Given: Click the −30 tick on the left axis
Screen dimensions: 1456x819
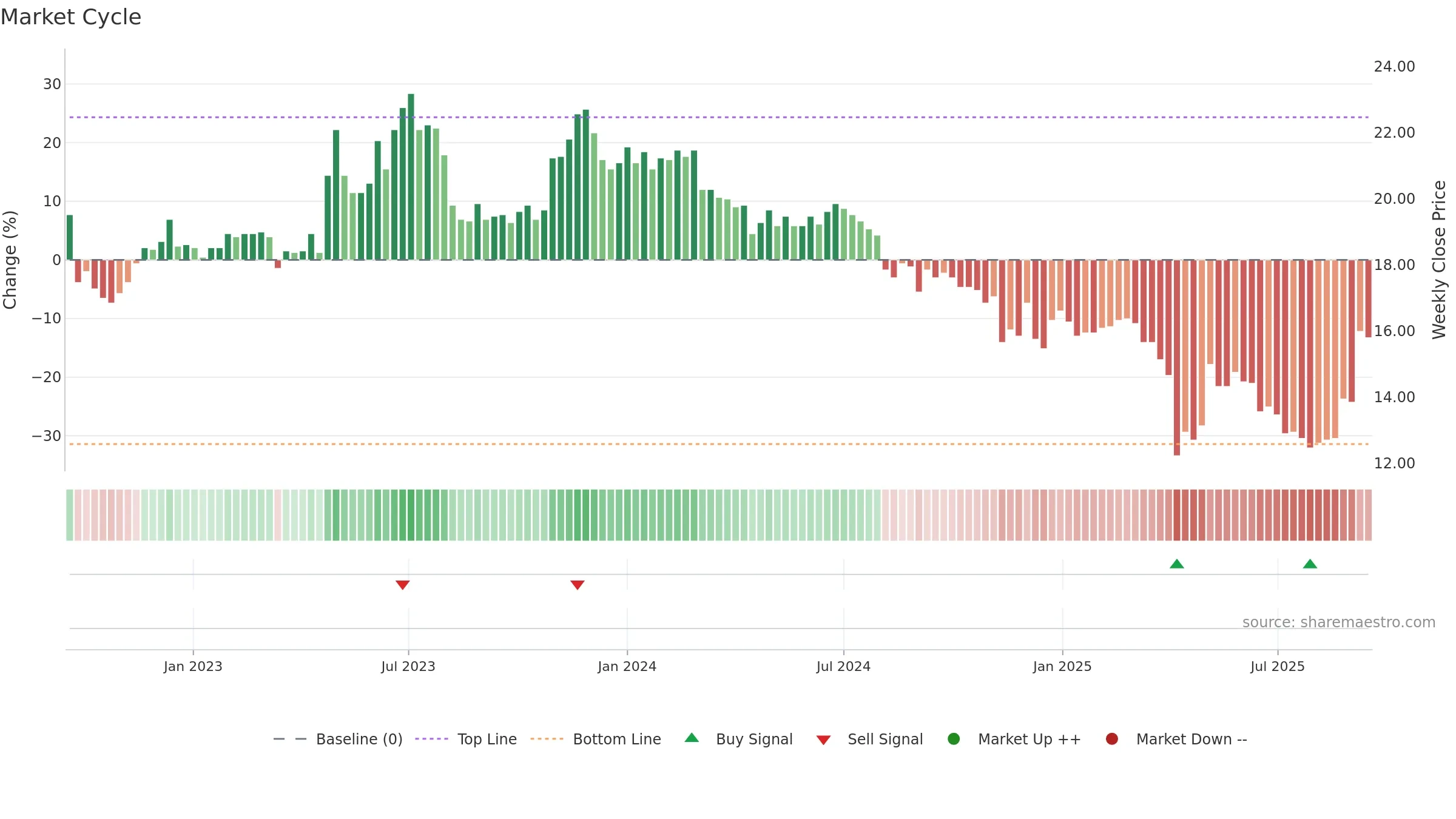Looking at the screenshot, I should (x=47, y=436).
